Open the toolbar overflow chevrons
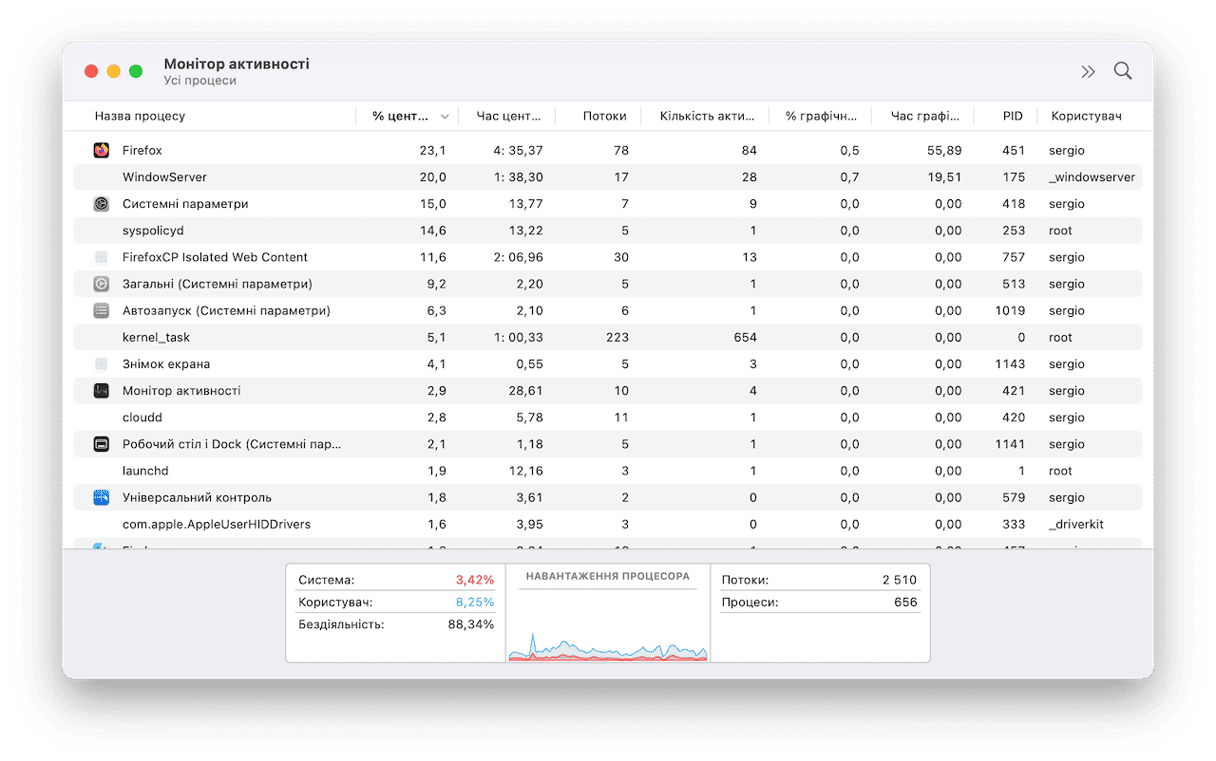Image resolution: width=1216 pixels, height=761 pixels. (x=1088, y=72)
